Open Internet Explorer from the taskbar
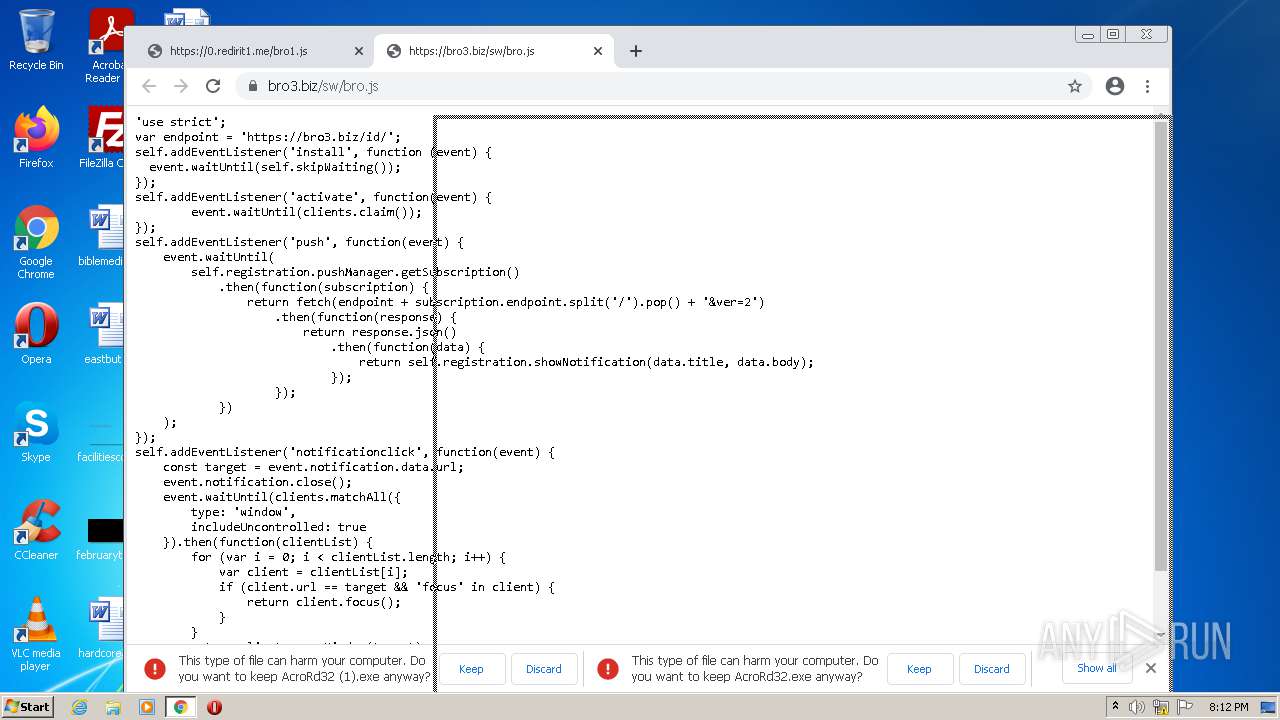The image size is (1280, 720). click(79, 707)
